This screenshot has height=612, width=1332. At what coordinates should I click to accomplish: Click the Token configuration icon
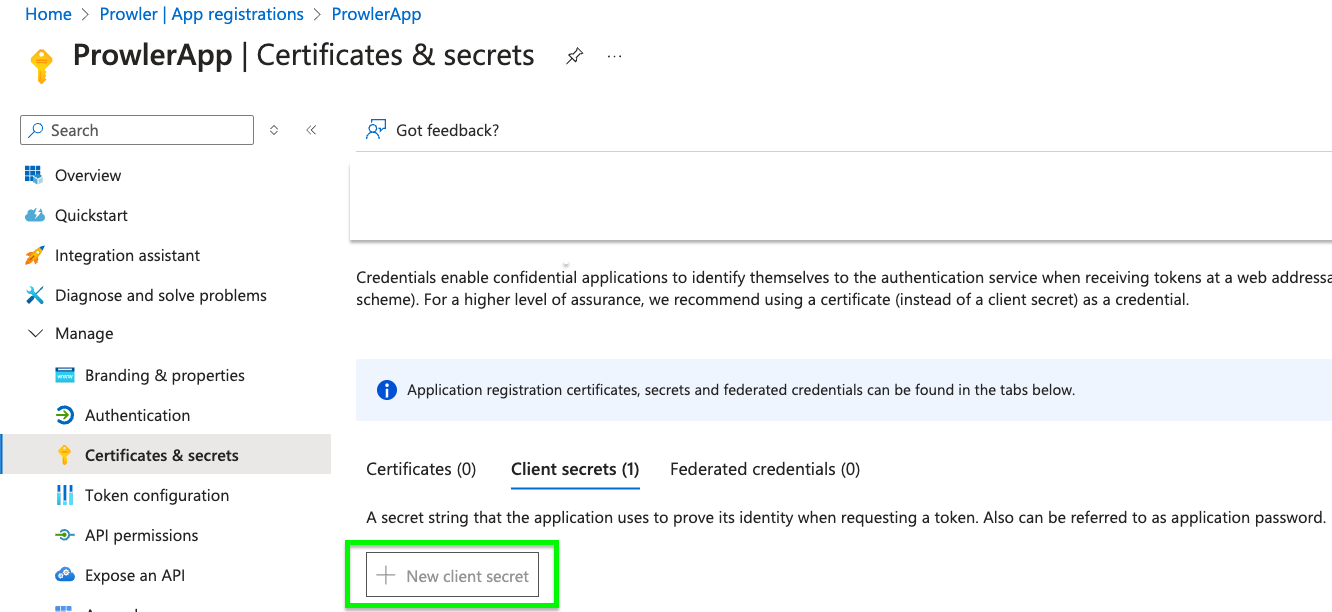65,495
